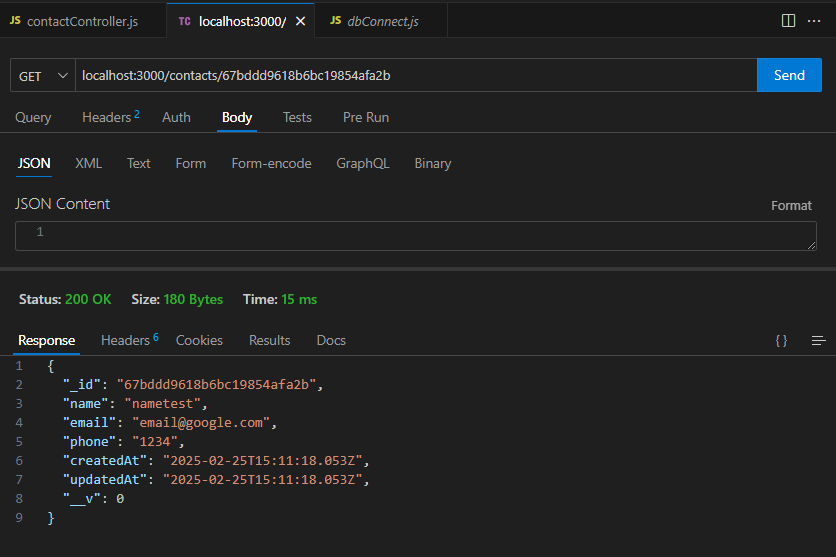This screenshot has width=836, height=557.
Task: Click the "email@google.com" value in response
Action: [x=202, y=423]
